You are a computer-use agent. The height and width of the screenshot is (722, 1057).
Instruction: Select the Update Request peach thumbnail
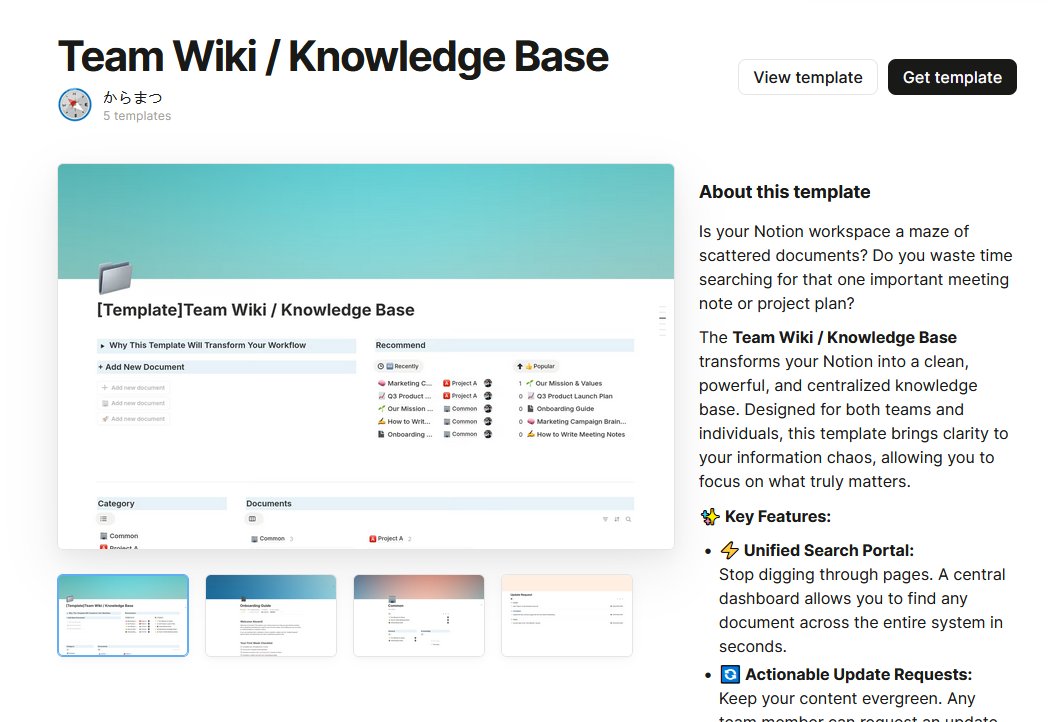click(x=567, y=615)
